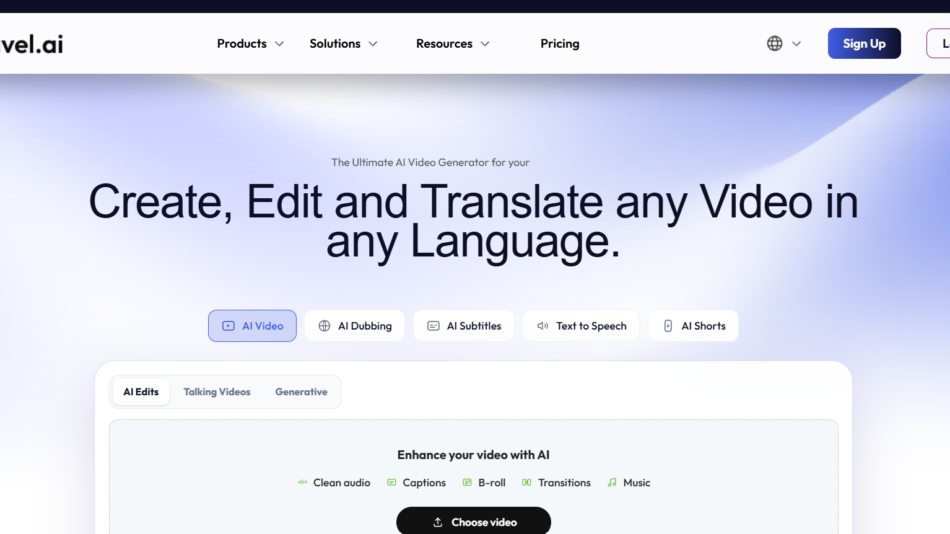Select the AI Subtitles product tab
This screenshot has height=534, width=950.
click(x=463, y=326)
